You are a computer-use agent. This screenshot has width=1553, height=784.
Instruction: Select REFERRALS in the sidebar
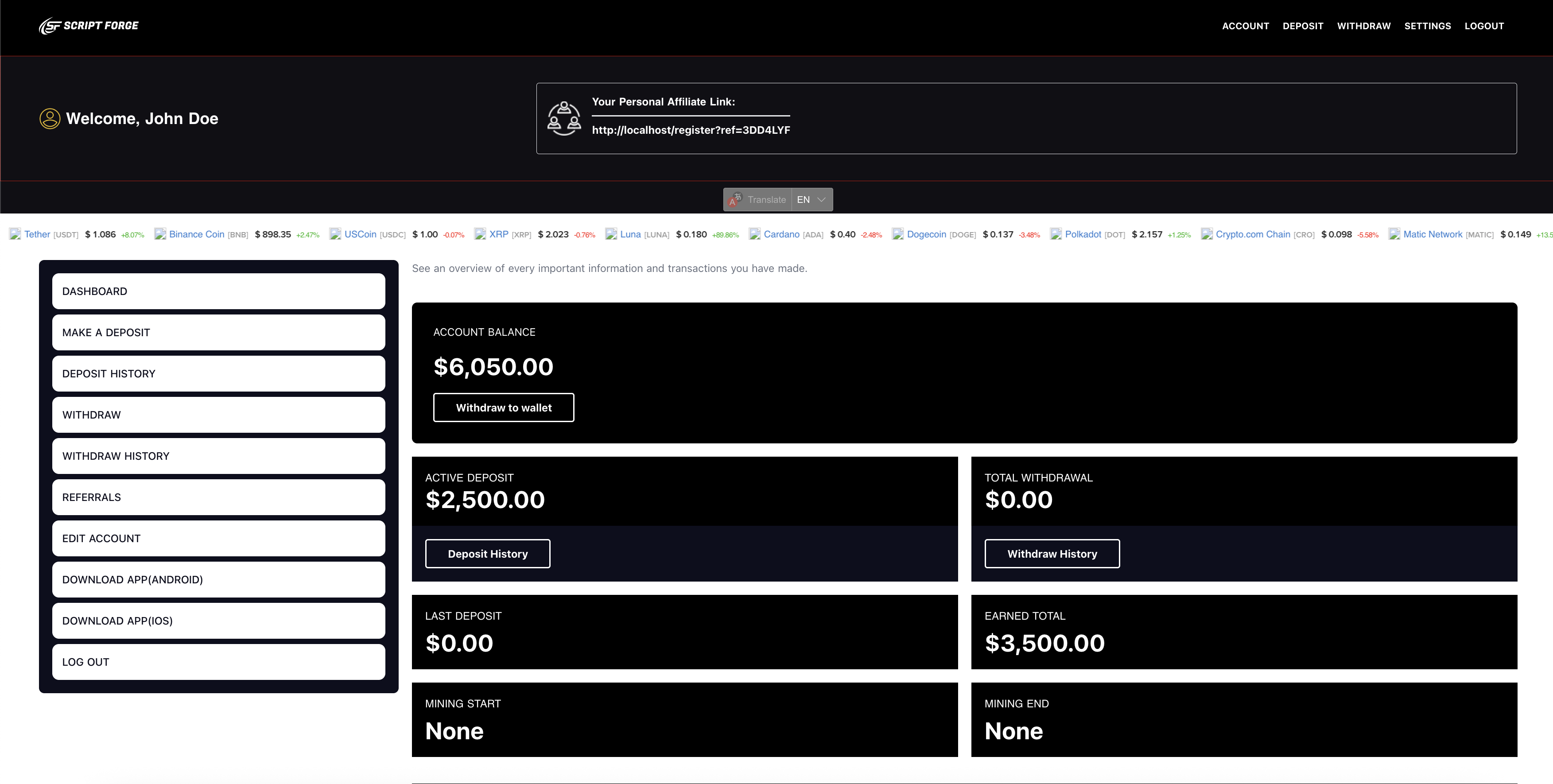coord(218,497)
